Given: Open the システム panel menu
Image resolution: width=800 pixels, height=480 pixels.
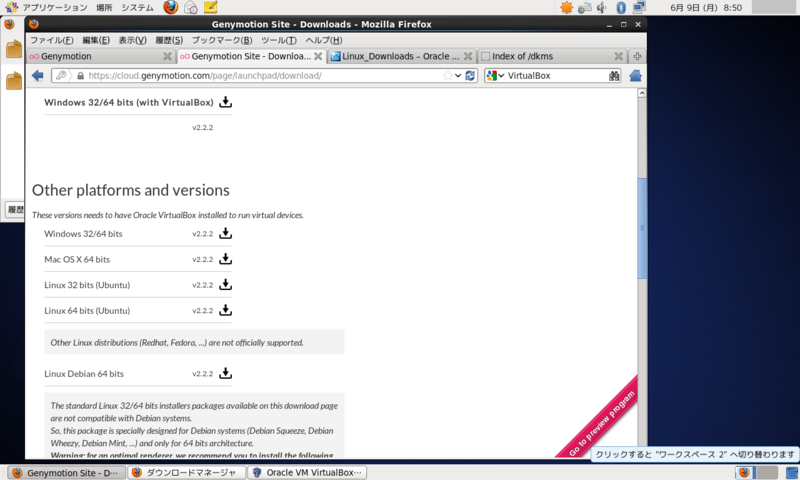Looking at the screenshot, I should coord(137,8).
